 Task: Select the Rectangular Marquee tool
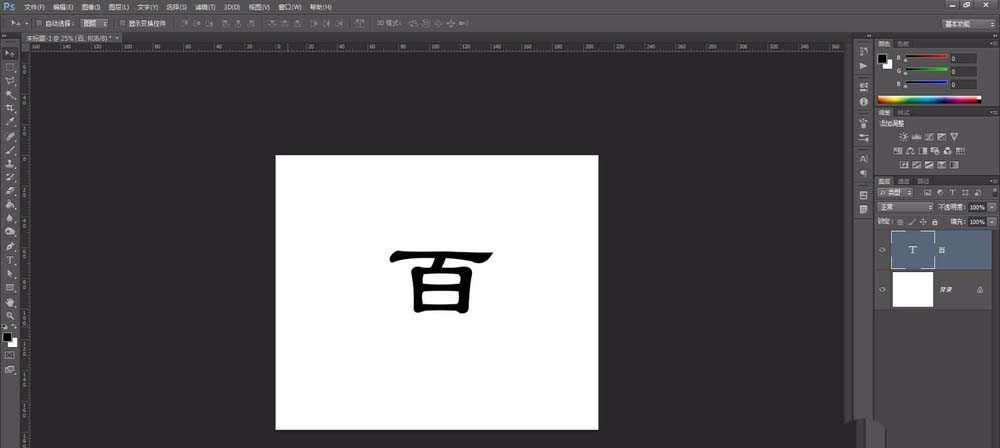[10, 67]
